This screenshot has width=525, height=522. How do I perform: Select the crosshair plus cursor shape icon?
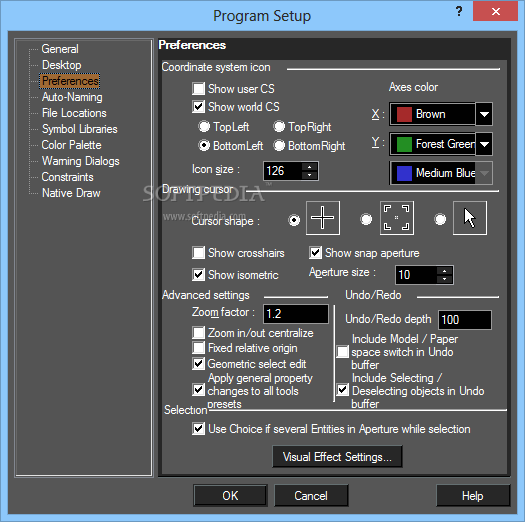[x=323, y=218]
